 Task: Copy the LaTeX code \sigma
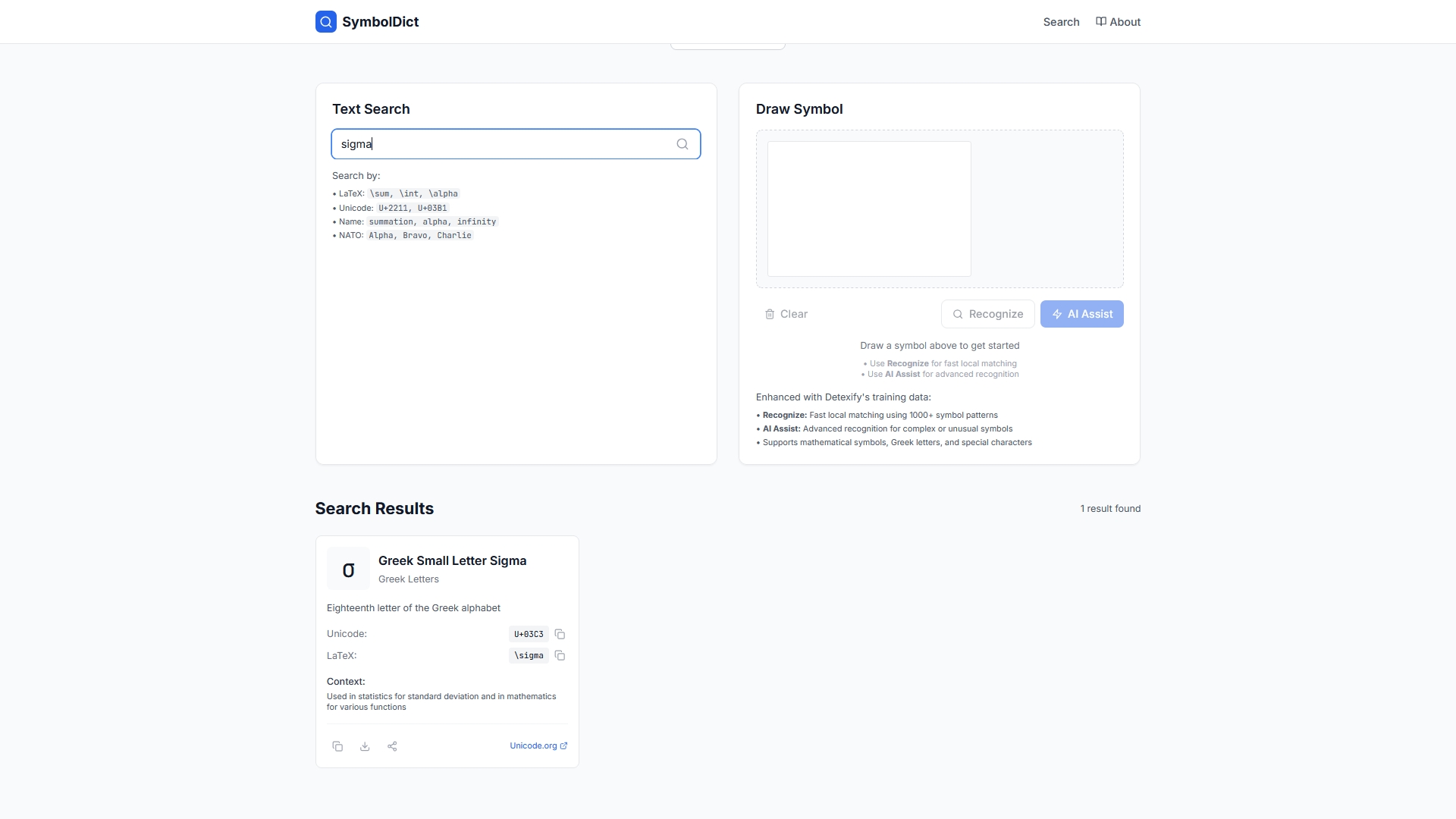[x=560, y=655]
